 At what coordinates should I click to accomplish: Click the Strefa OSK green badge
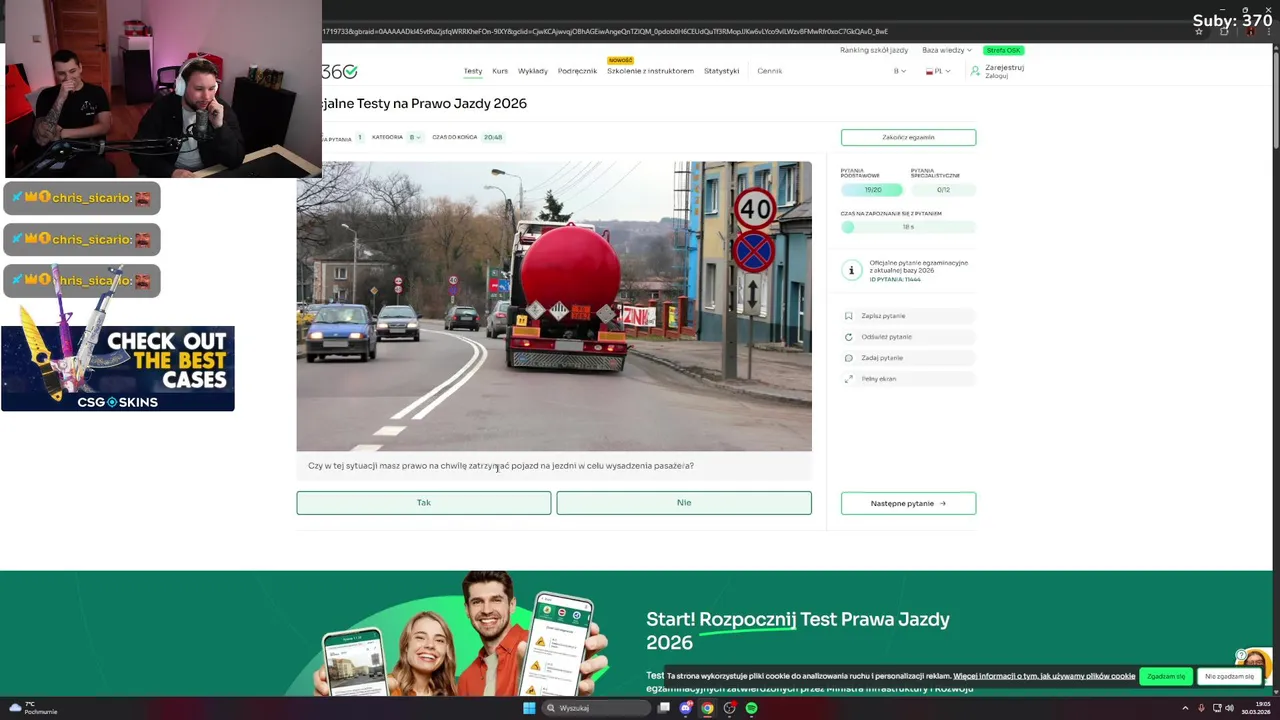click(x=1003, y=50)
